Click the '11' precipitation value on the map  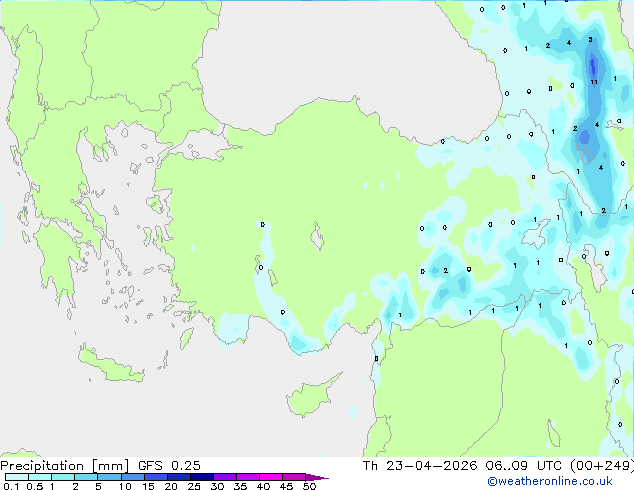coord(594,82)
